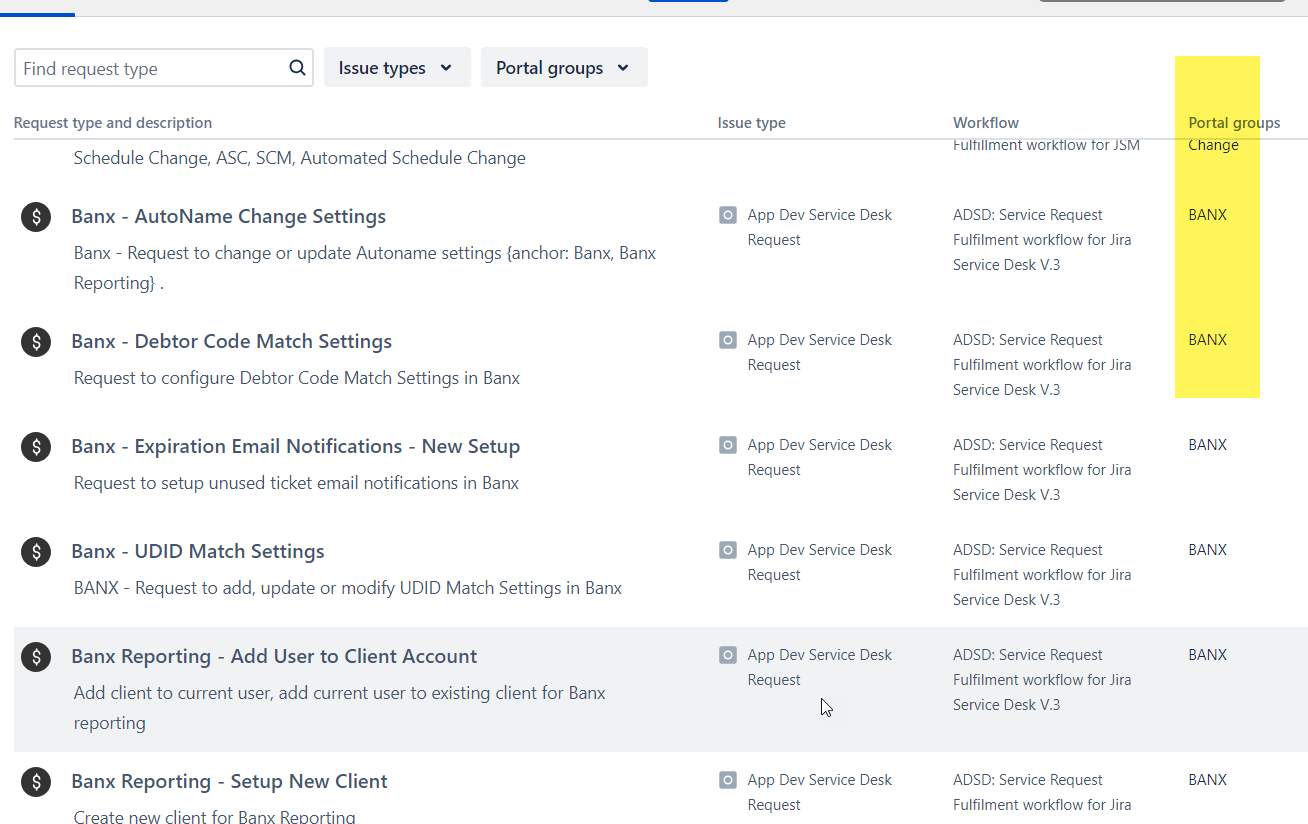Viewport: 1308px width, 824px height.
Task: Select the dollar icon for Banx - Debtor Code Match Settings
Action: [35, 341]
